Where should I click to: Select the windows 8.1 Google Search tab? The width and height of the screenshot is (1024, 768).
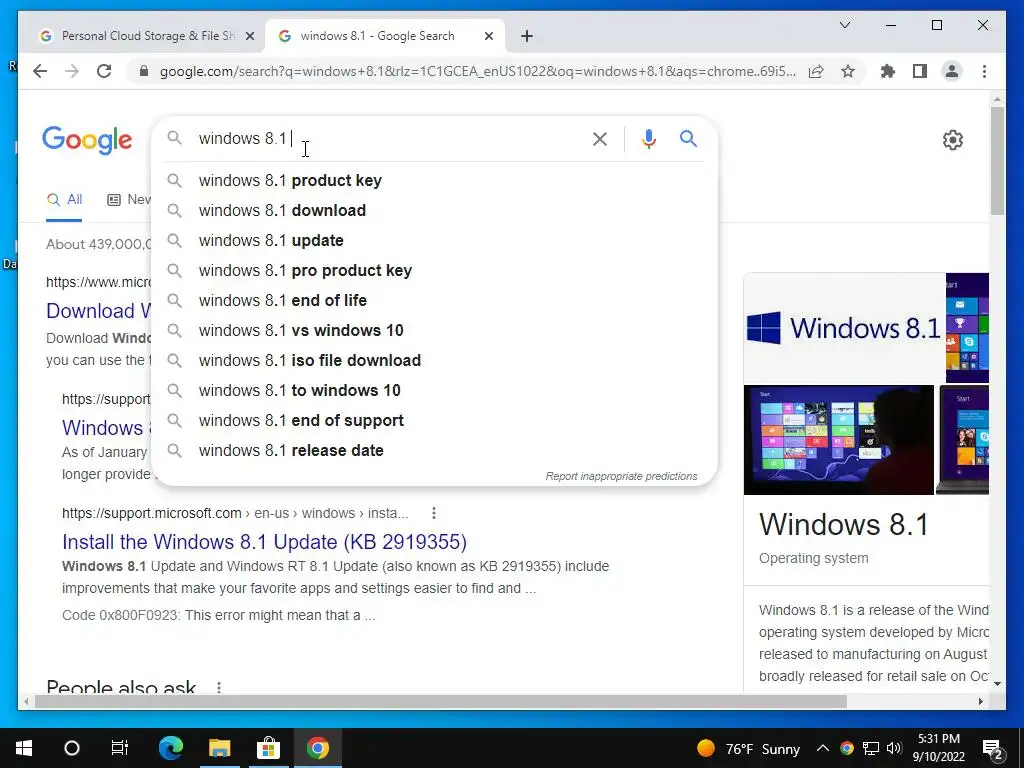[384, 36]
